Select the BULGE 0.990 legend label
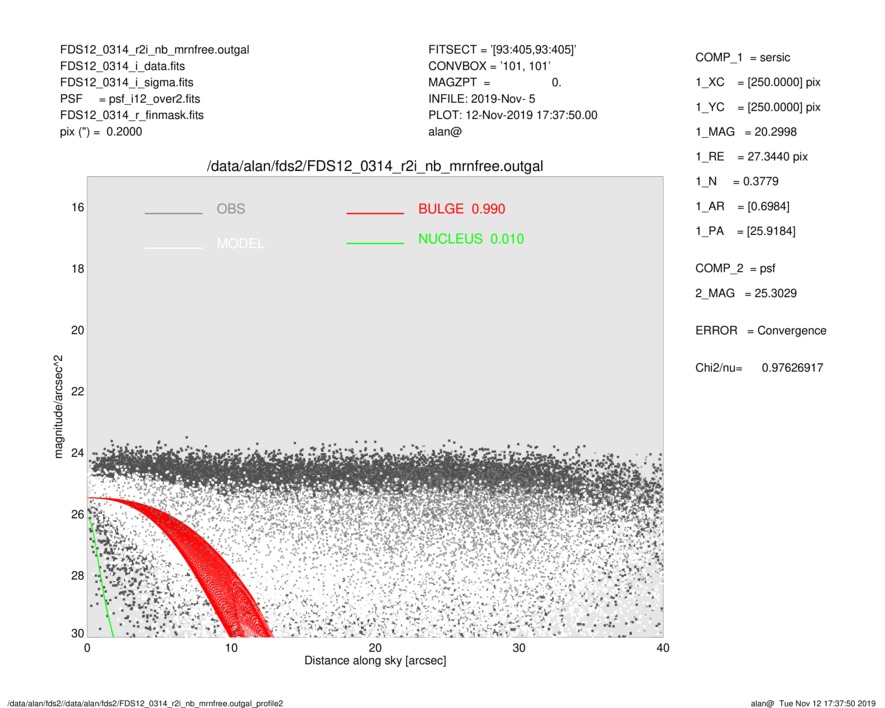 (461, 209)
